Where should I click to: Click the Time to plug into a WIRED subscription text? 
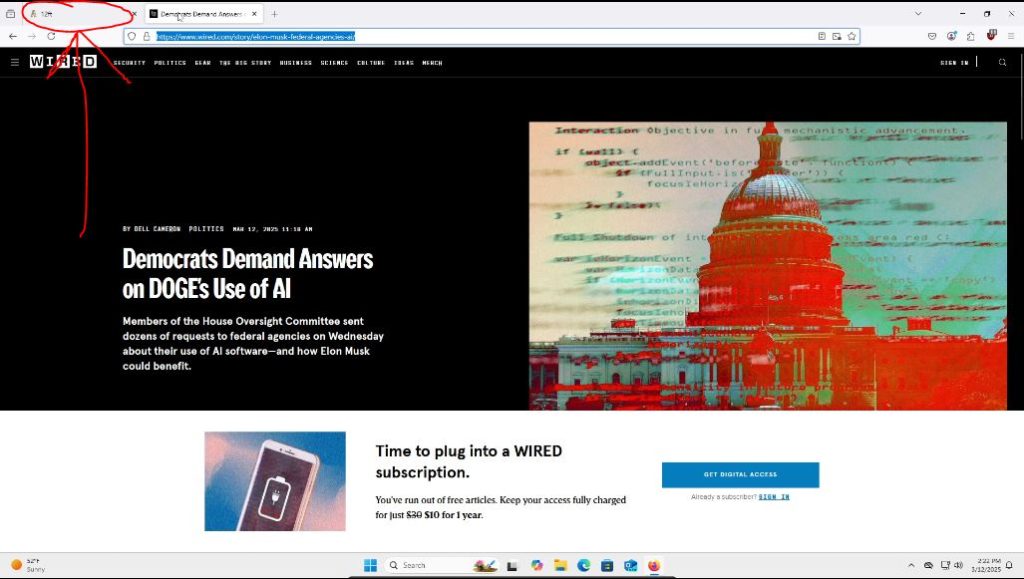[469, 462]
